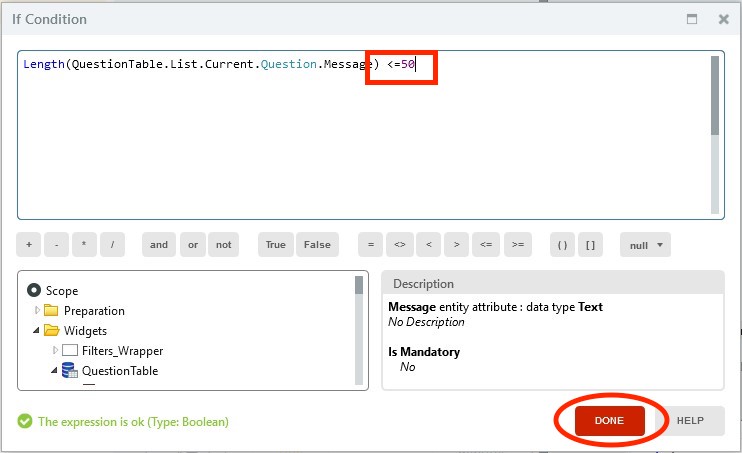The width and height of the screenshot is (742, 453).
Task: Select the QuestionTable tree item
Action: tap(120, 371)
